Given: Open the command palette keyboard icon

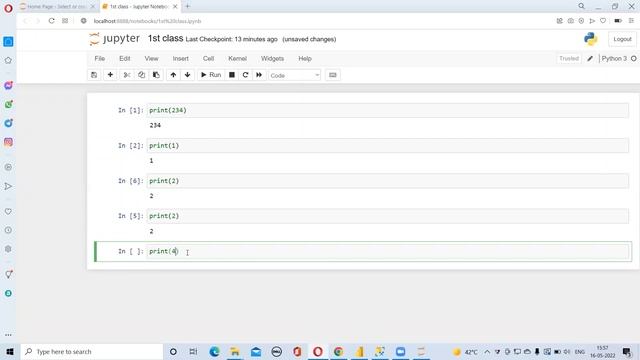Looking at the screenshot, I should coord(333,75).
